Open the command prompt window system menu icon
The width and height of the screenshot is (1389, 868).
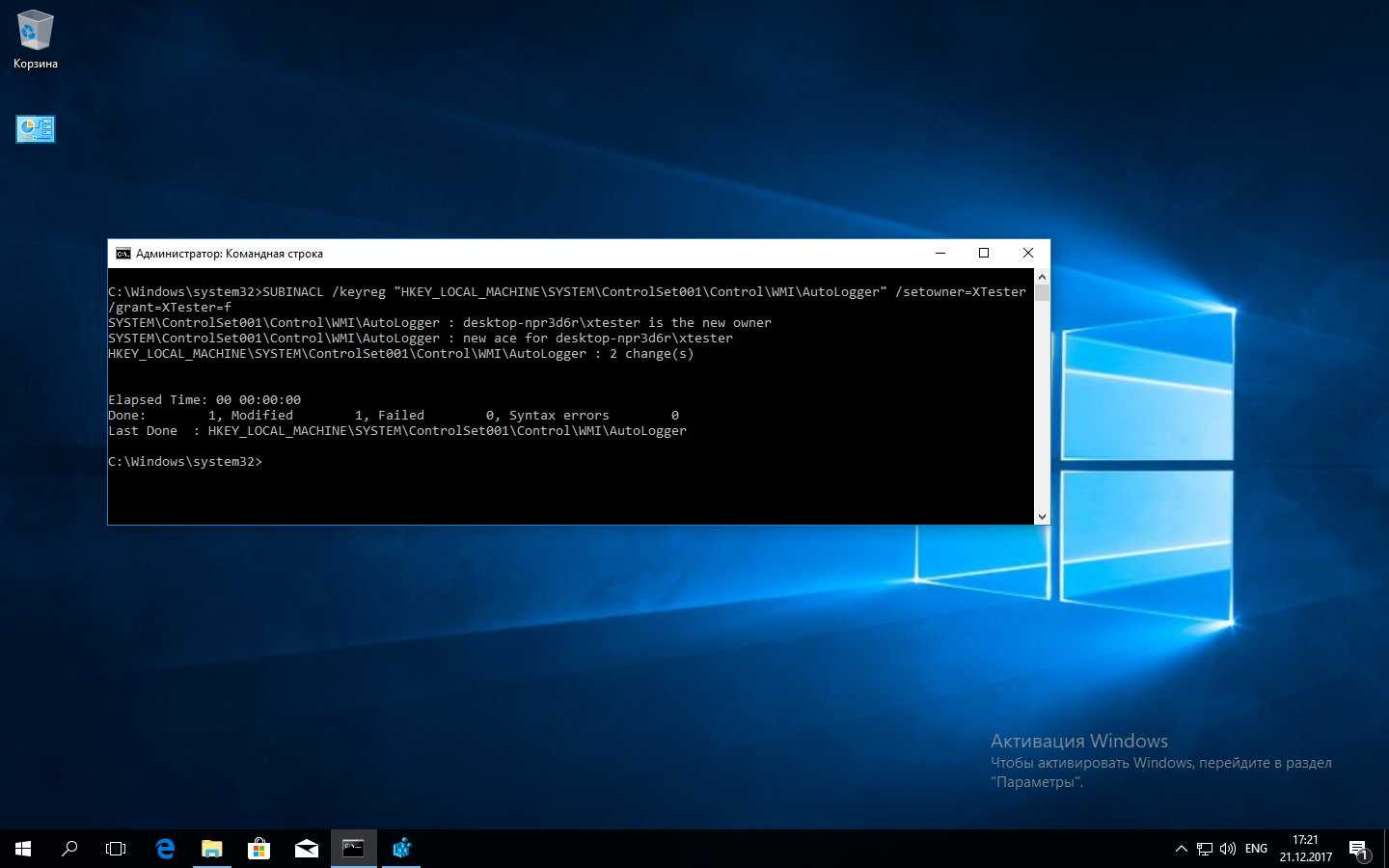(x=123, y=254)
